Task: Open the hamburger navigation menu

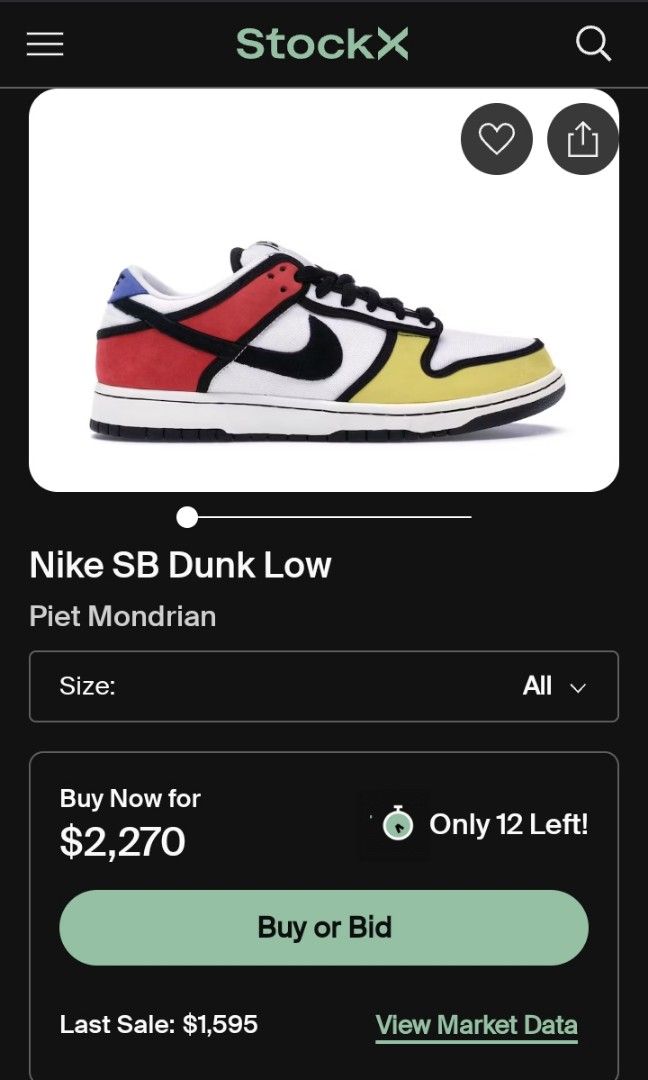Action: (45, 44)
